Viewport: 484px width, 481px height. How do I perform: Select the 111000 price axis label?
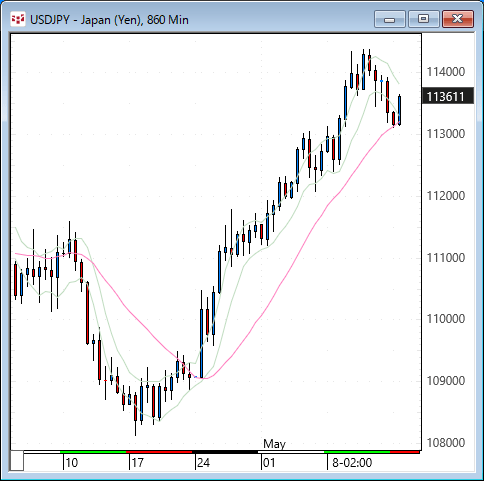445,257
